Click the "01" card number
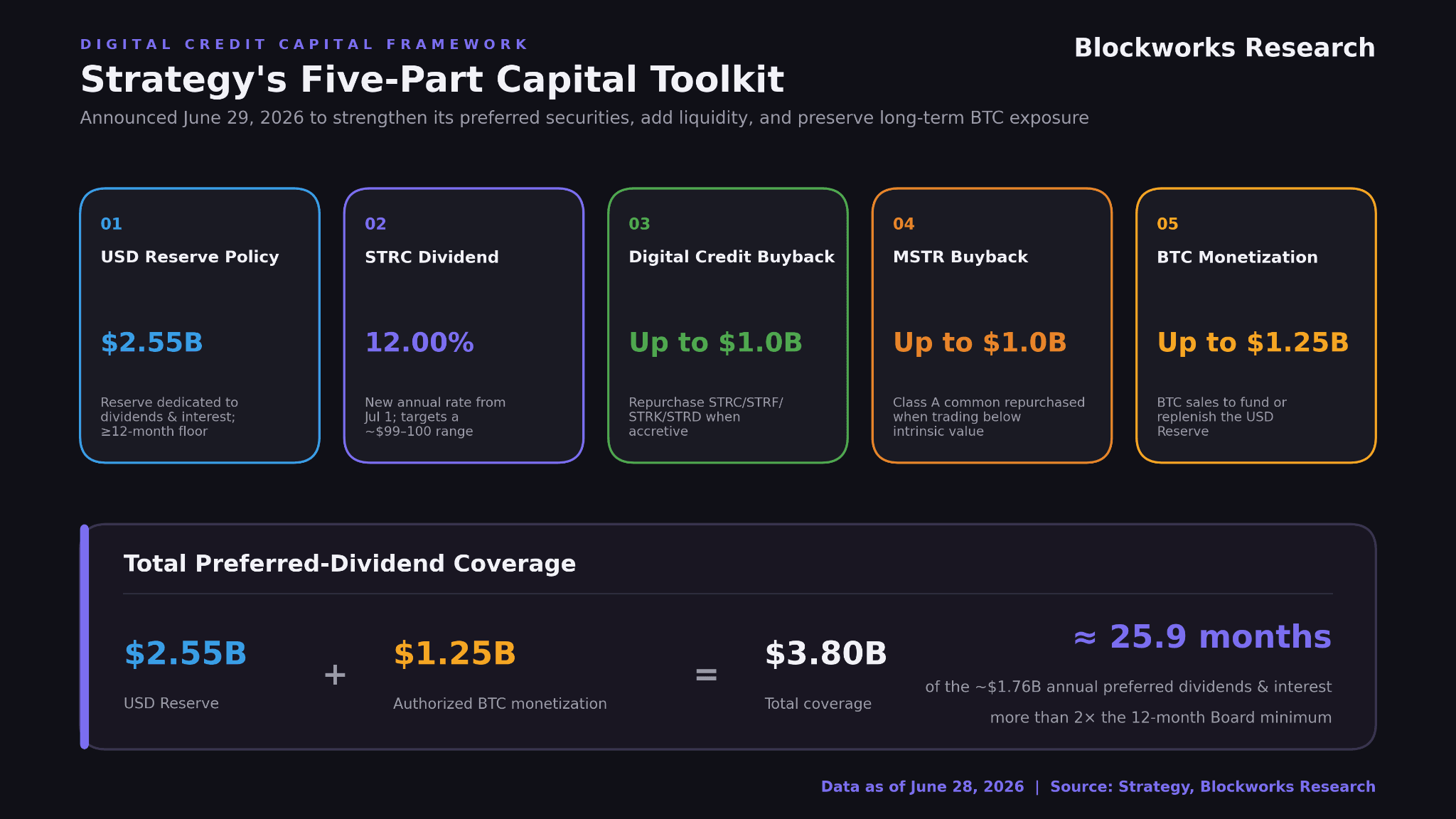 point(112,224)
